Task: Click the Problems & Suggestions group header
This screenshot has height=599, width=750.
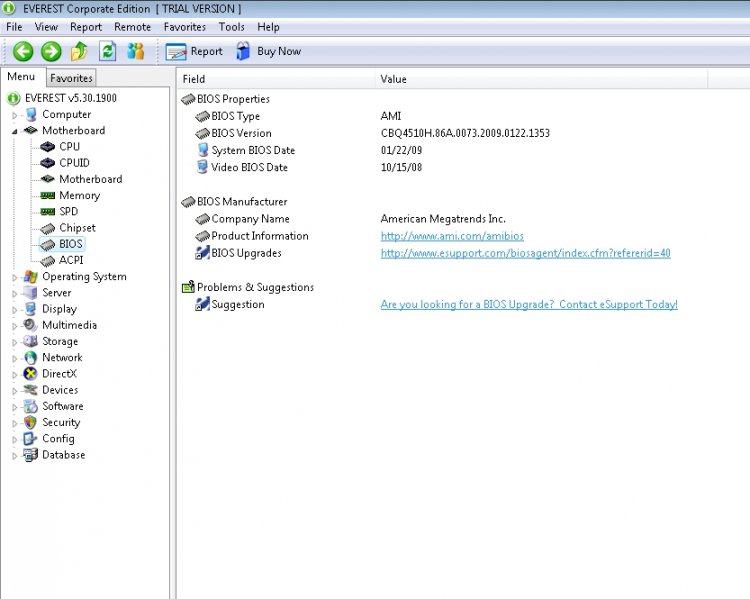Action: click(x=247, y=287)
